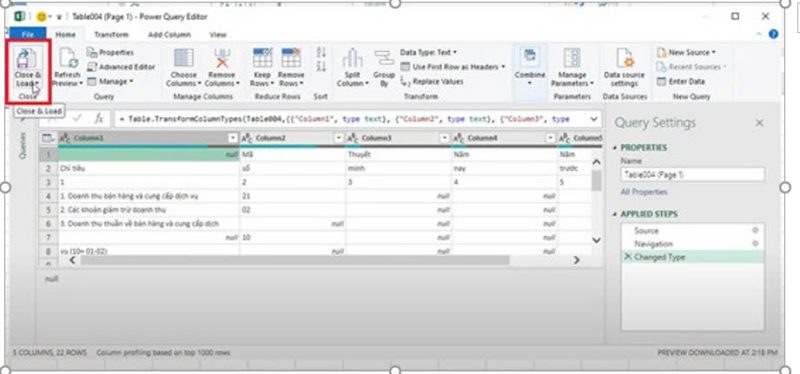Viewport: 800px width, 374px height.
Task: Open the Add Column tab
Action: click(169, 35)
